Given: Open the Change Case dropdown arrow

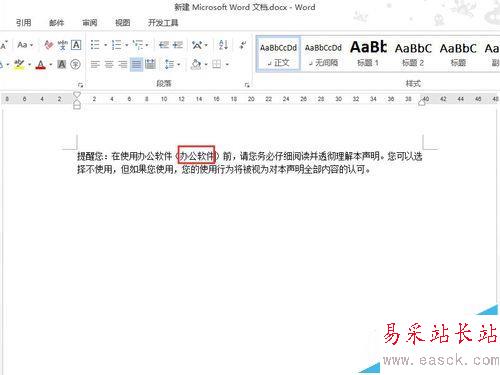Looking at the screenshot, I should coord(32,45).
